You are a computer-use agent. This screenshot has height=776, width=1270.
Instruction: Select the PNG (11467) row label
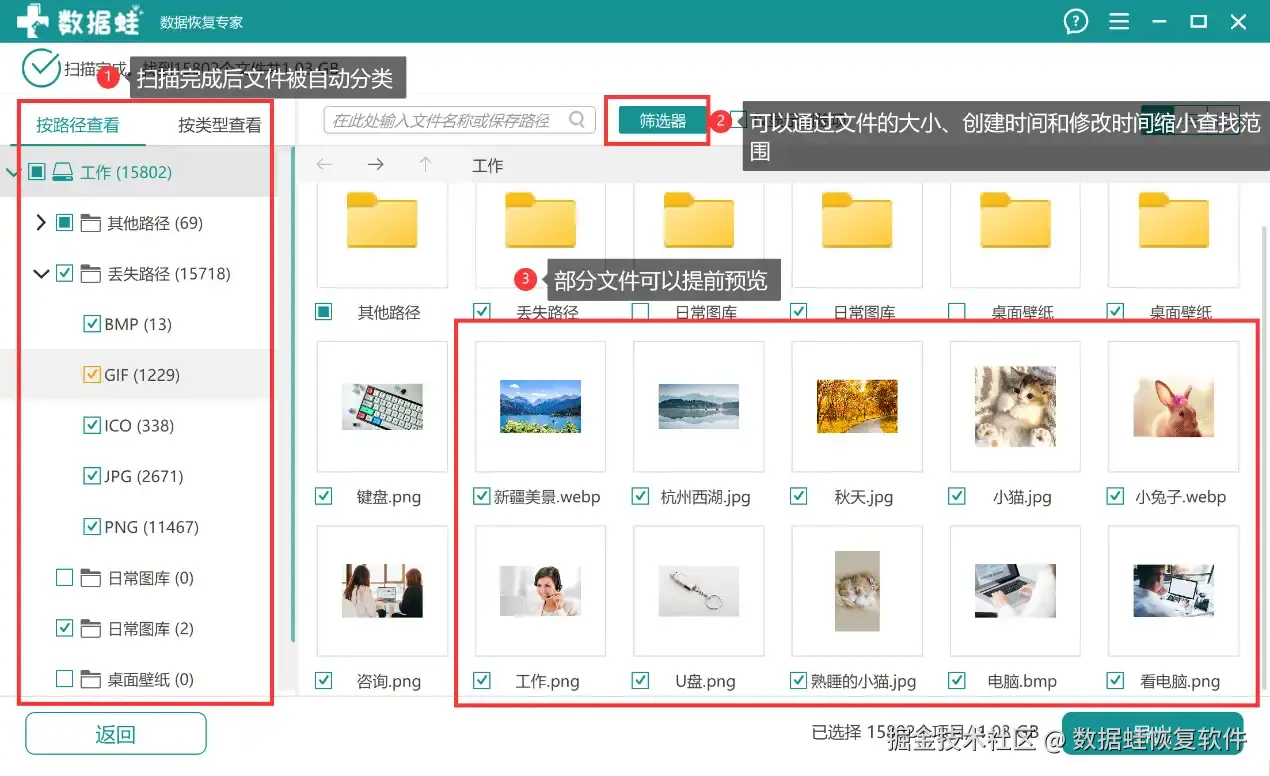click(x=152, y=527)
